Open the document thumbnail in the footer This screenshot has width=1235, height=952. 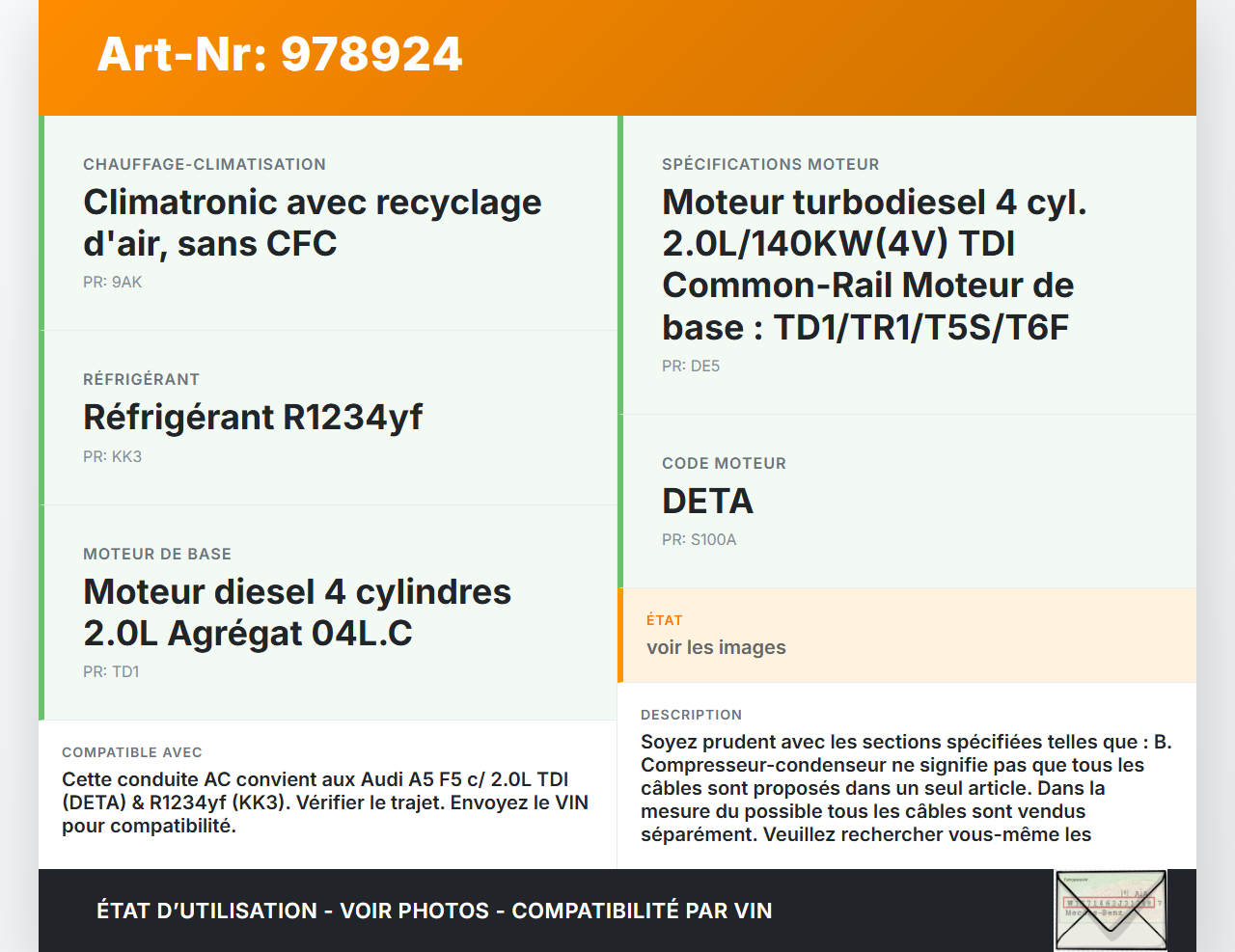[1111, 911]
